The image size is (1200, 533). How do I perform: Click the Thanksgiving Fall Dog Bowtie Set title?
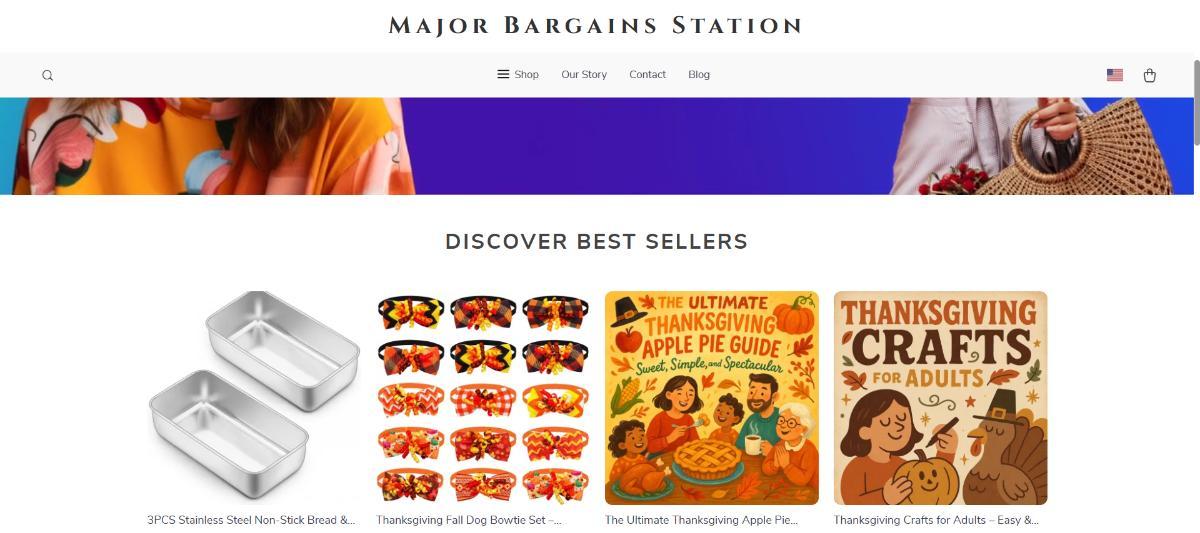(469, 520)
